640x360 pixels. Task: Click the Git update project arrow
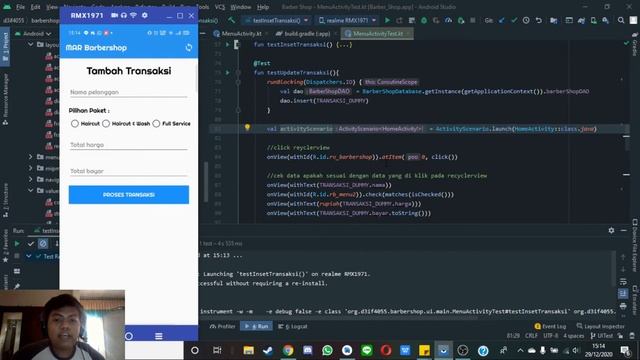[x=502, y=20]
